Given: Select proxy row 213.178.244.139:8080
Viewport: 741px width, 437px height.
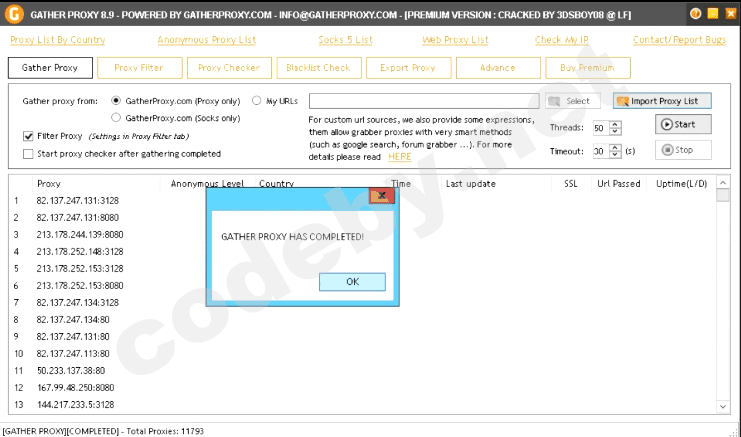Looking at the screenshot, I should pos(80,235).
